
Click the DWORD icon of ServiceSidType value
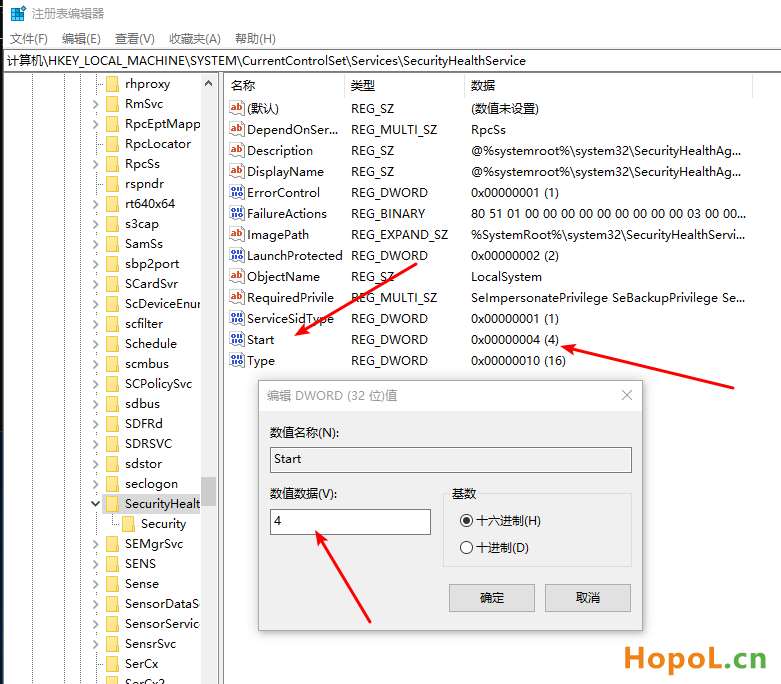click(237, 318)
